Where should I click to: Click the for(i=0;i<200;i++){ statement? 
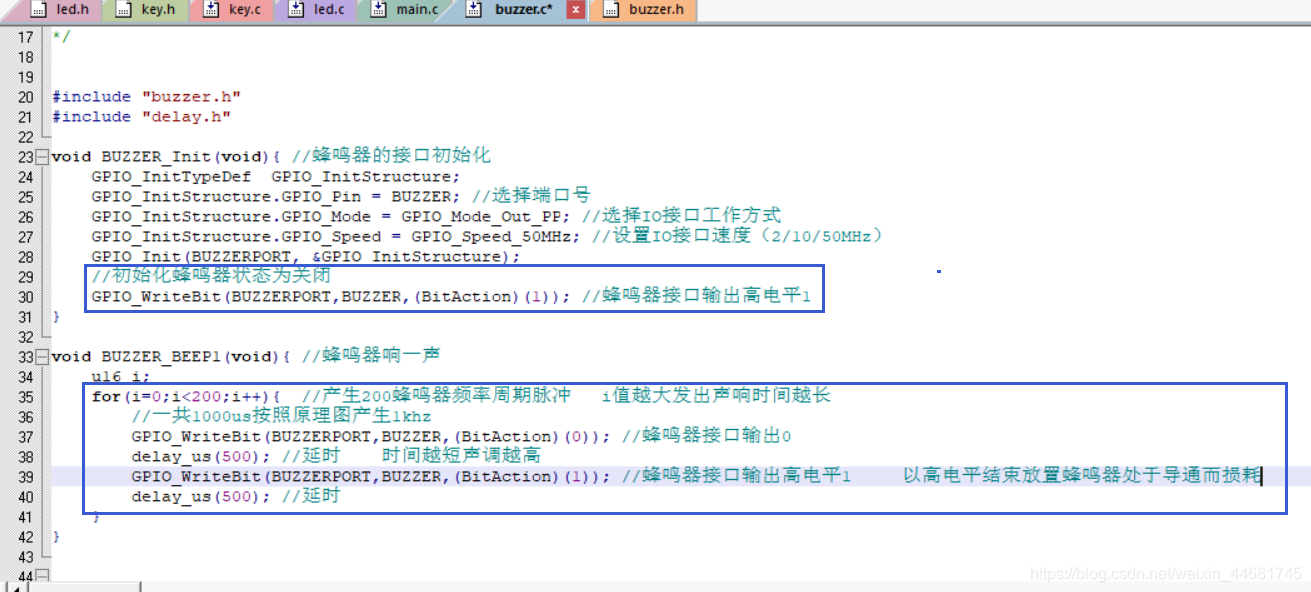[x=186, y=397]
